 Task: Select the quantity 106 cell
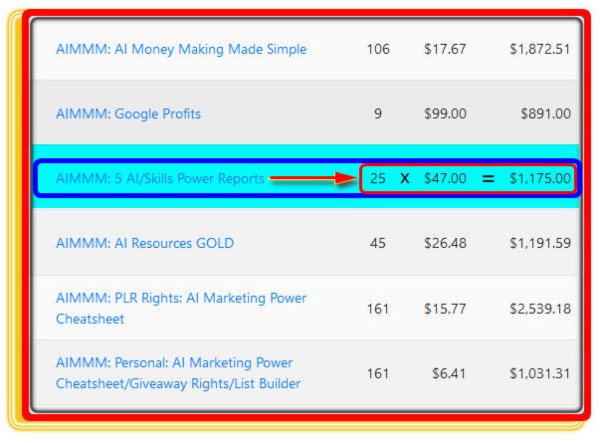tap(378, 49)
